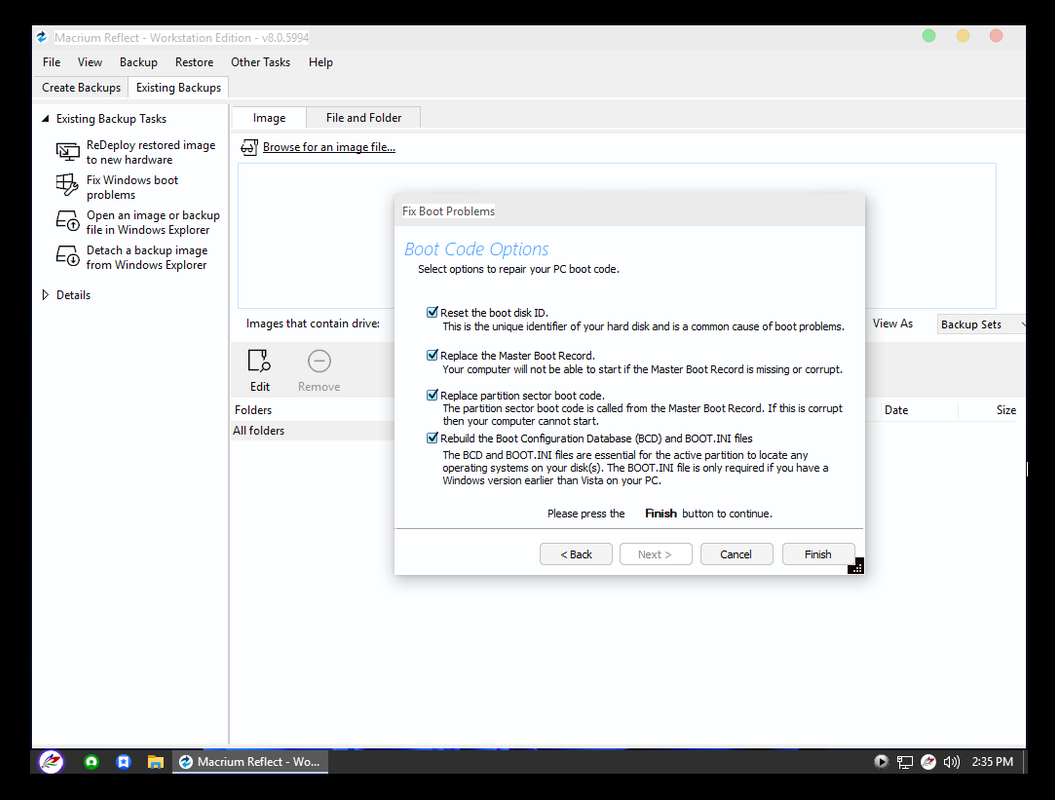Expand the Details section
This screenshot has width=1055, height=800.
(x=45, y=295)
